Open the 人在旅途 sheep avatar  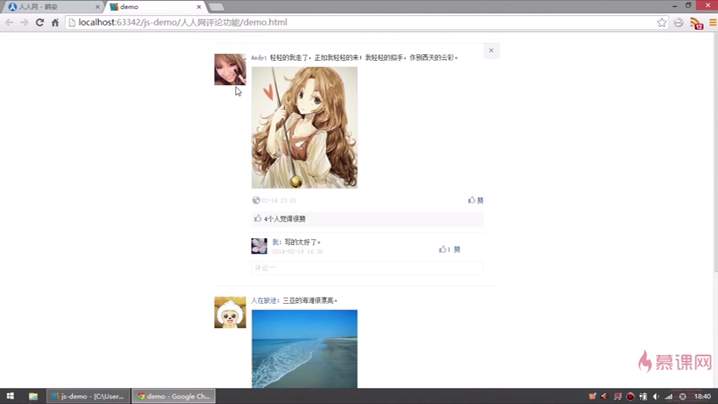coord(230,312)
